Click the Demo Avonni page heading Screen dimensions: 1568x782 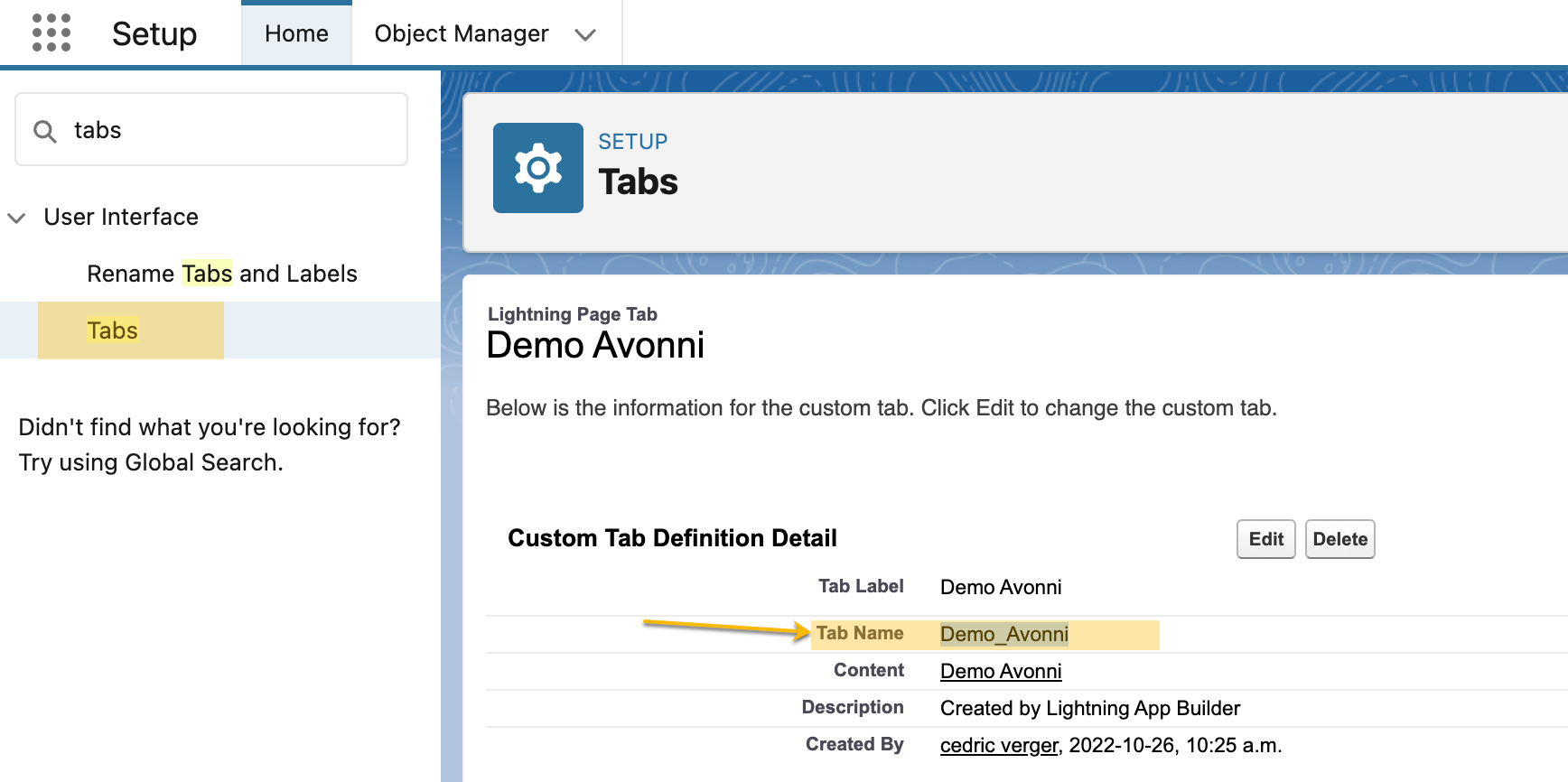coord(595,345)
